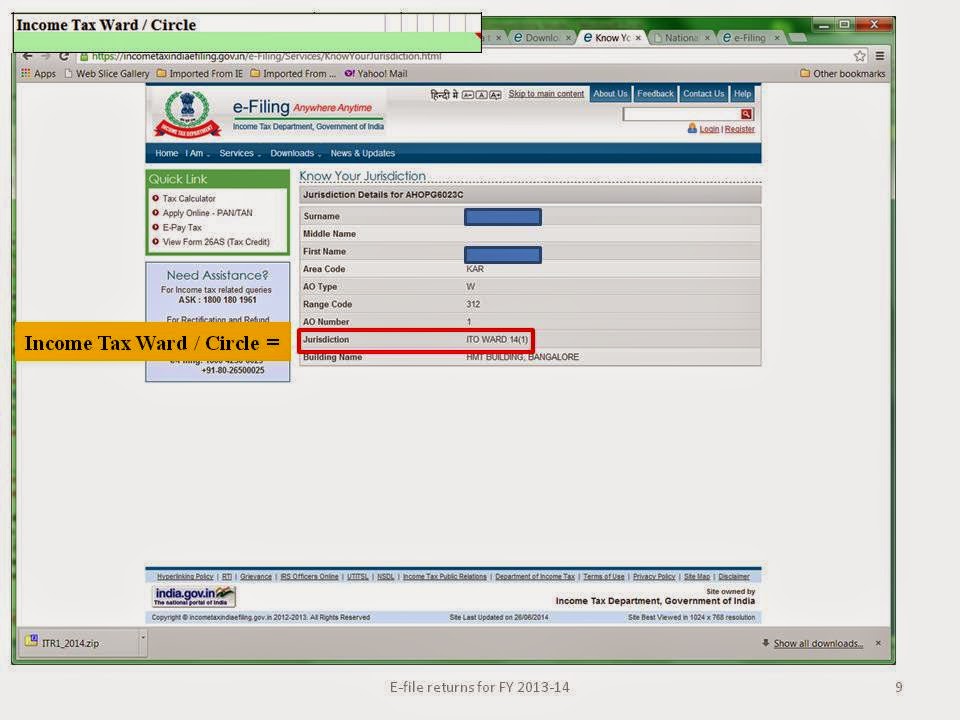
Task: Reload the page with the refresh icon
Action: 64,56
